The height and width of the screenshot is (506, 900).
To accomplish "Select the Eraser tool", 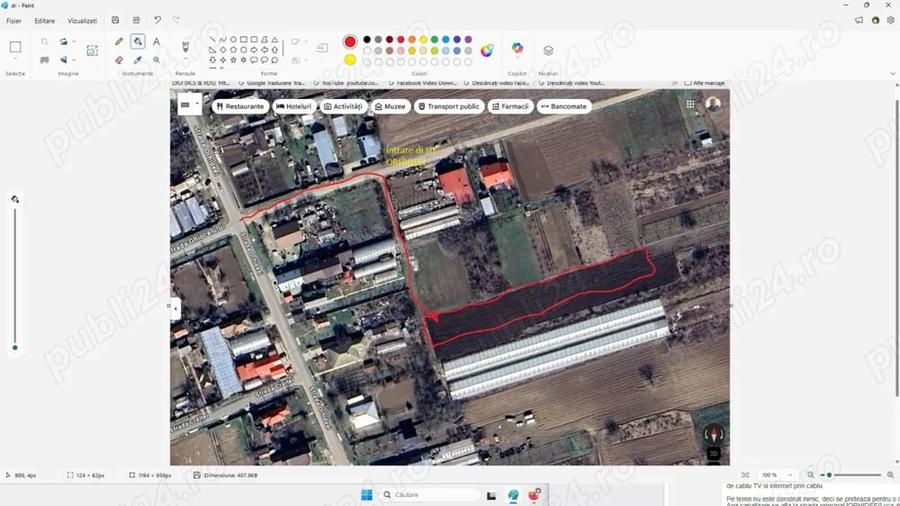I will [119, 60].
